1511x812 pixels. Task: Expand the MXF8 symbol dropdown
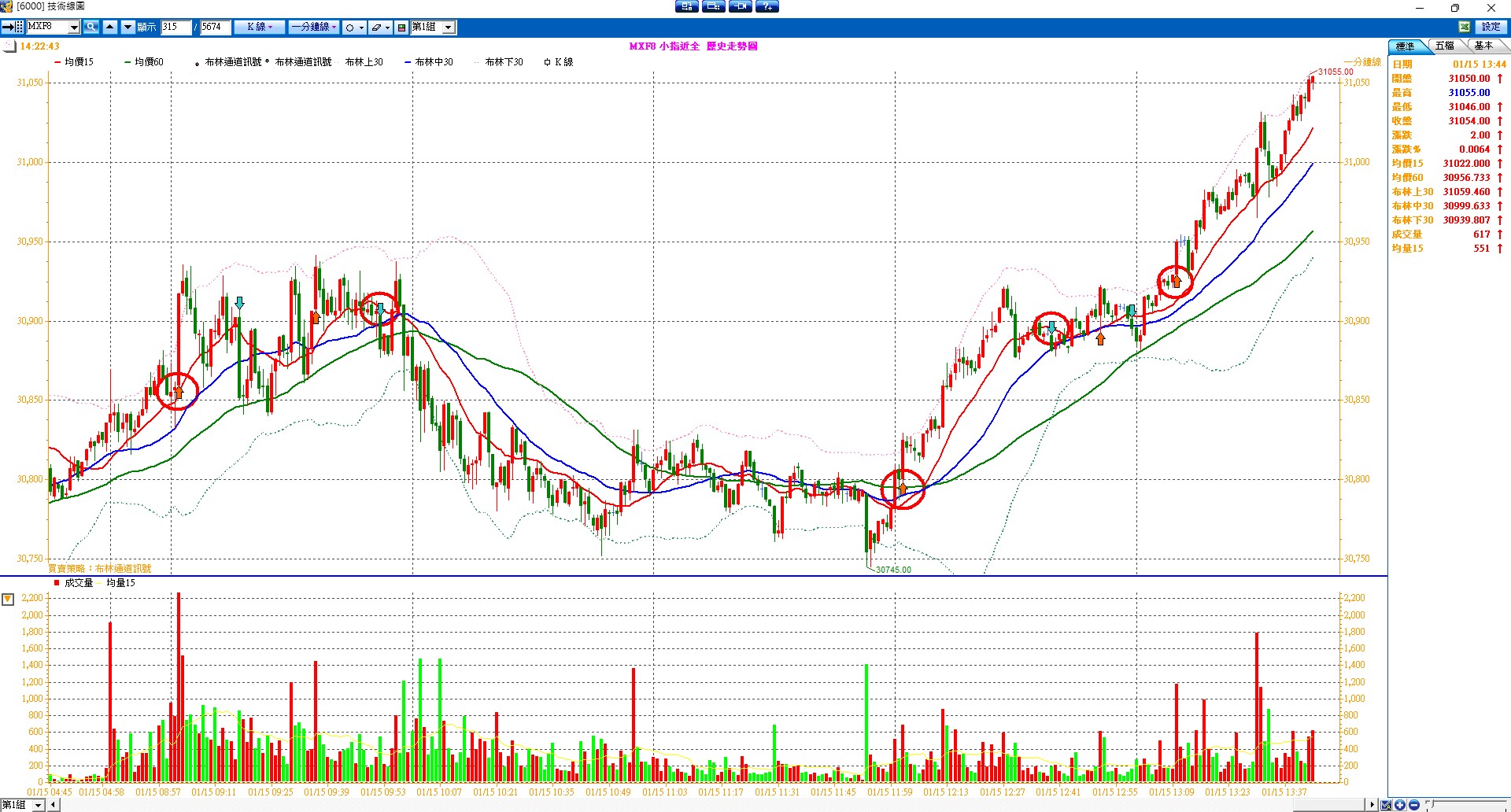click(x=74, y=27)
